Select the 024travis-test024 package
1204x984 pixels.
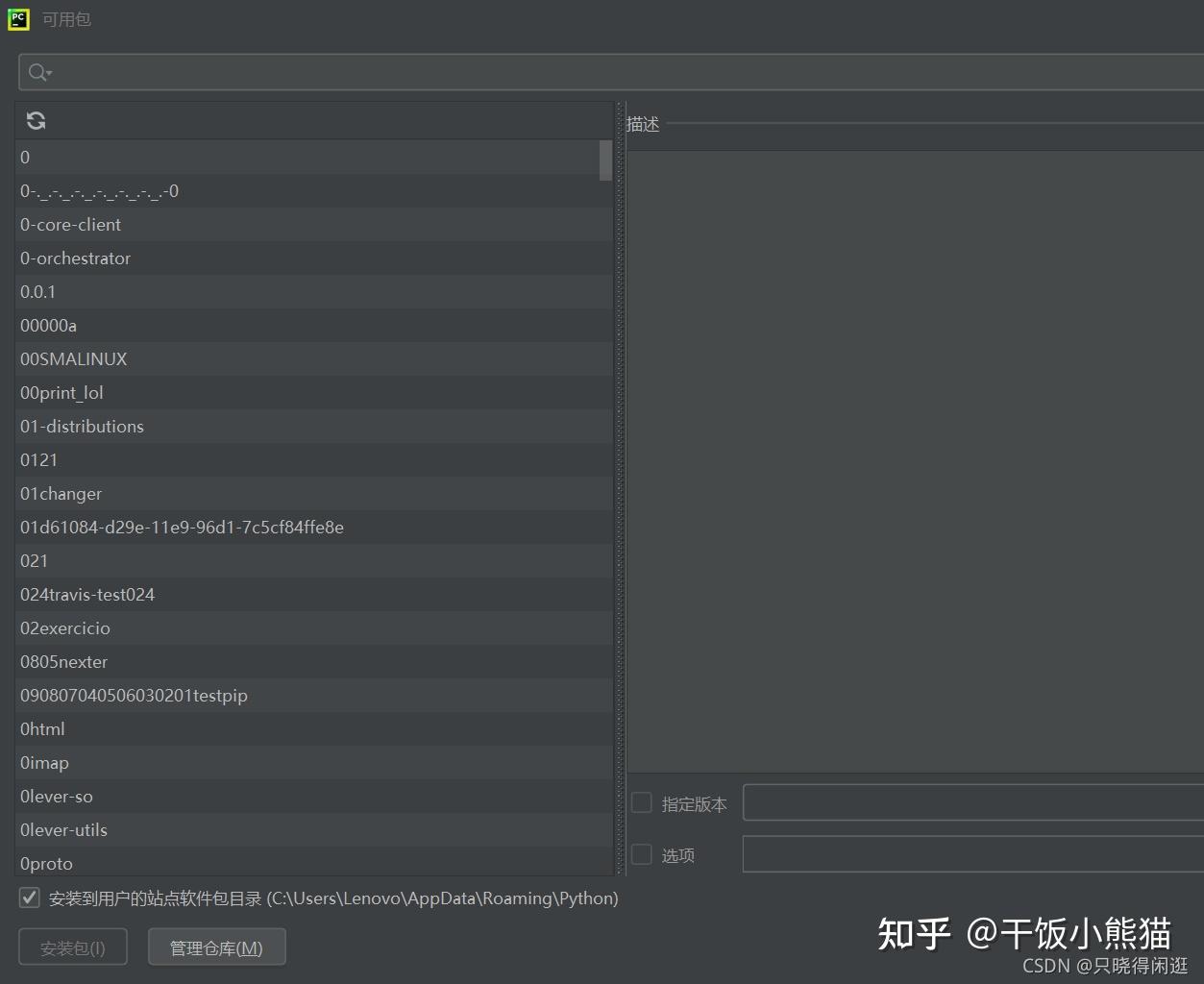click(87, 594)
